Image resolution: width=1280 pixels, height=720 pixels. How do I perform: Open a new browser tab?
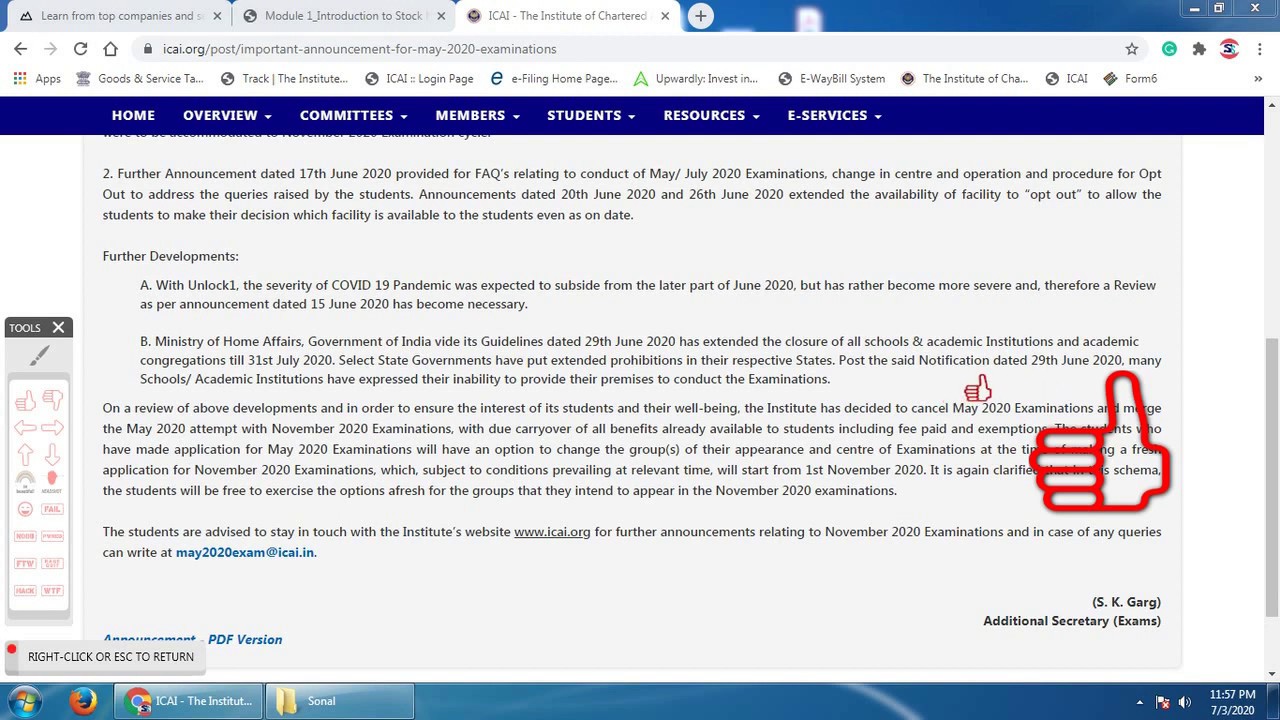(x=701, y=15)
